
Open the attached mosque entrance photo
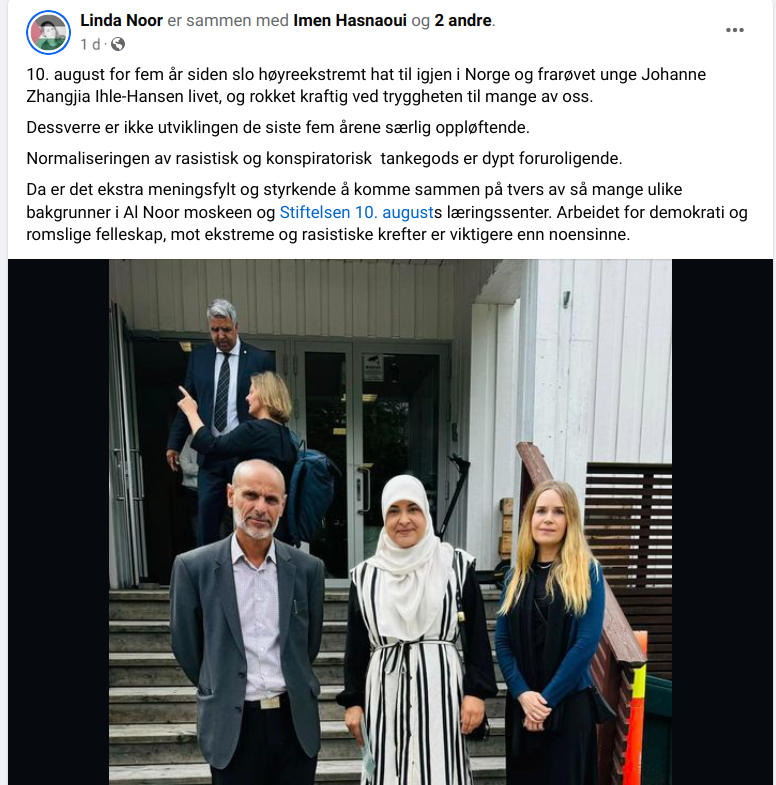(x=391, y=522)
